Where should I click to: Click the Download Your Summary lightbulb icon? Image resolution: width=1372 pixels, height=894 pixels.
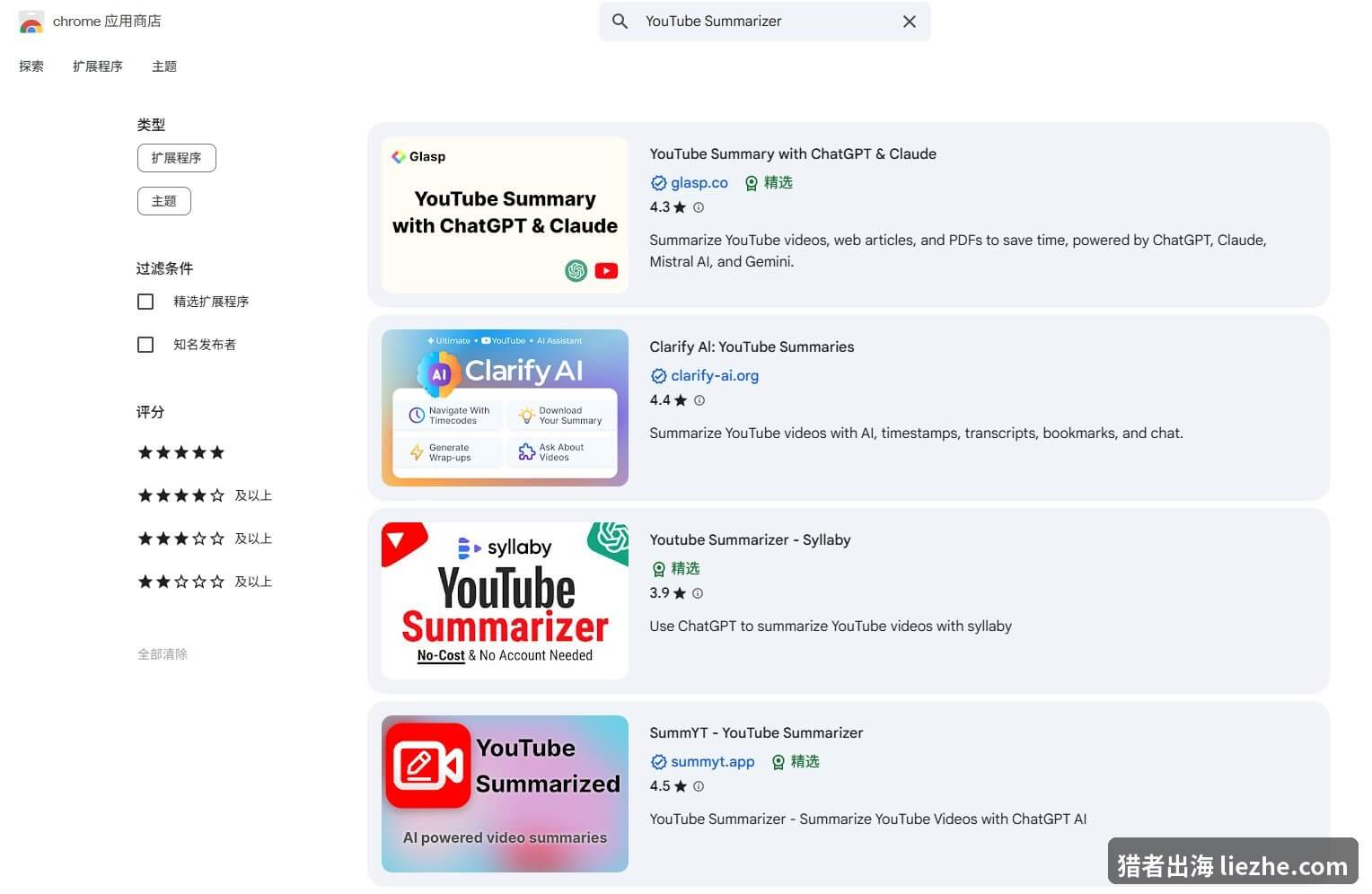tap(527, 416)
